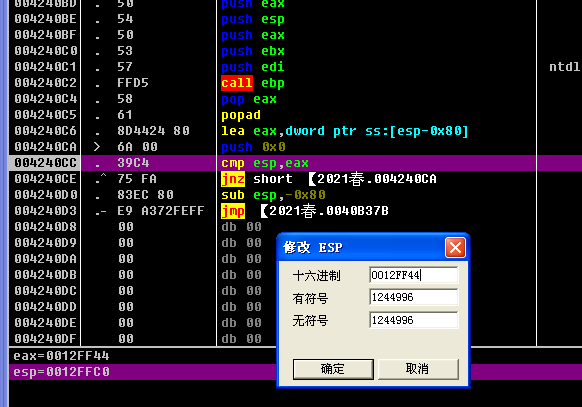Select lea eax,dword ptr ss:[esp-0x80] line
Screen dimensions: 582x407
coord(345,131)
